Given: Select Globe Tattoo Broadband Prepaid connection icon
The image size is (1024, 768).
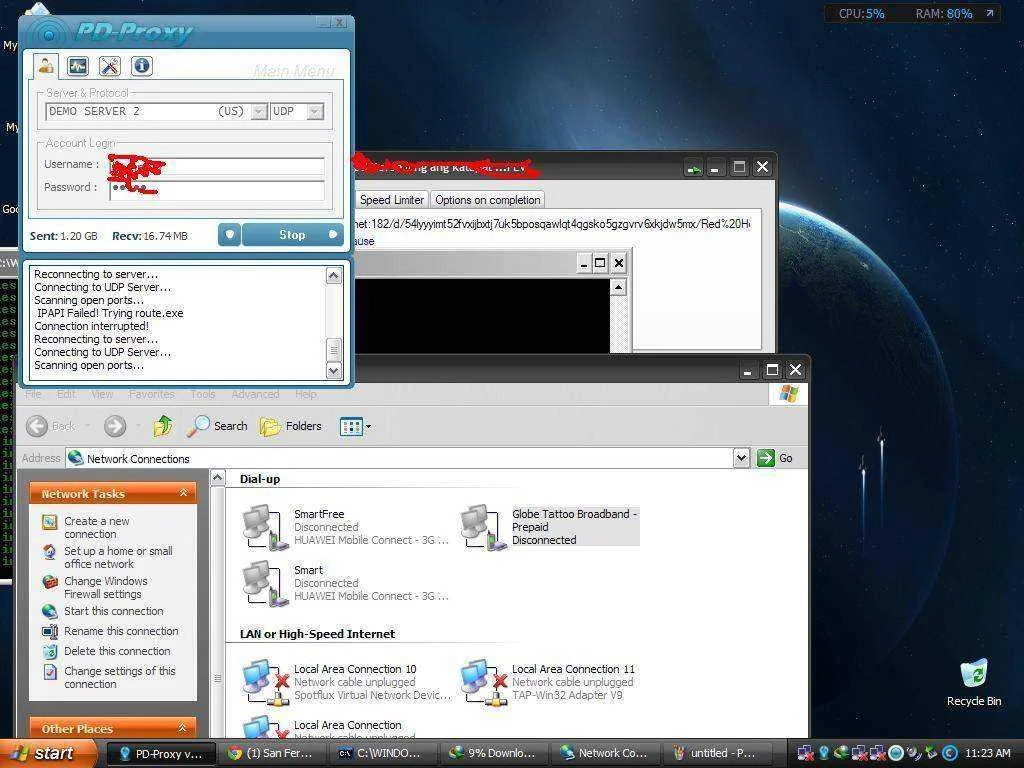Looking at the screenshot, I should tap(483, 526).
